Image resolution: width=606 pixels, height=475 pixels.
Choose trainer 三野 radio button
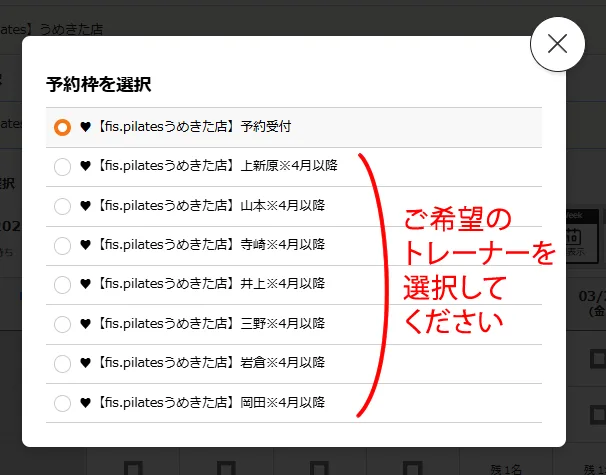point(62,324)
